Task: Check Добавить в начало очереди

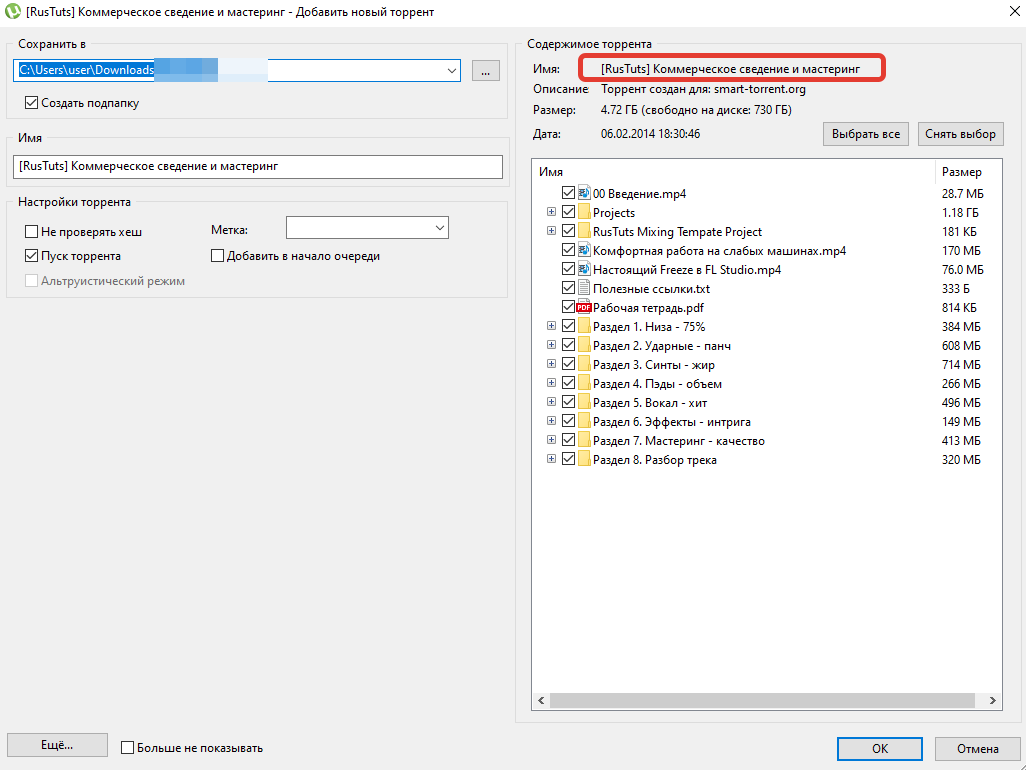Action: 217,256
